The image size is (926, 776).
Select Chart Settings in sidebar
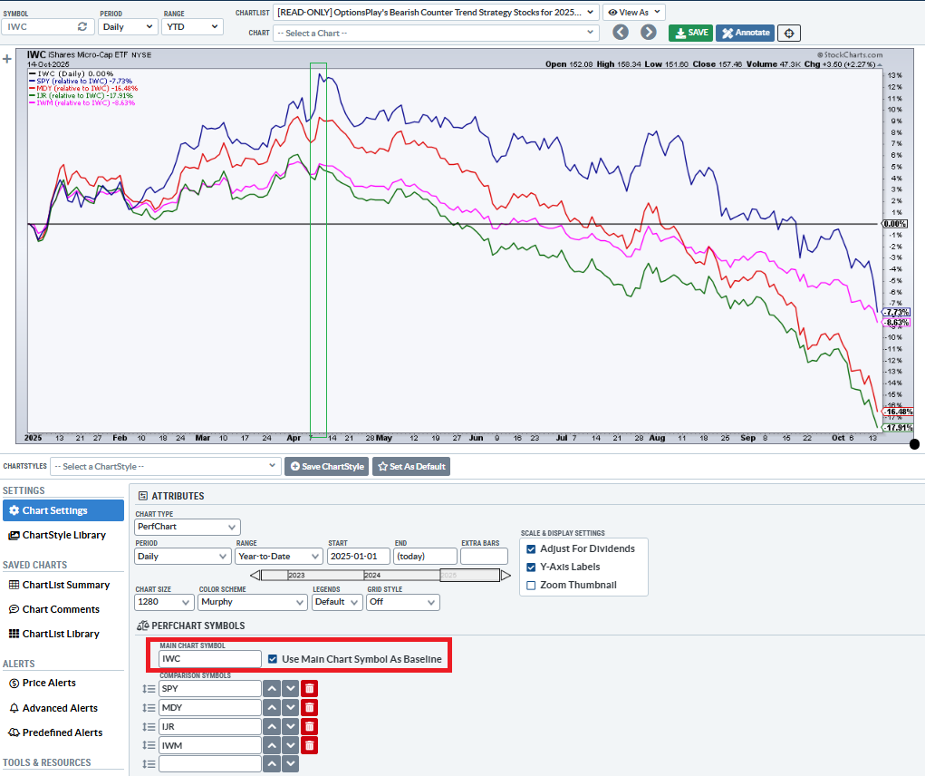(63, 511)
